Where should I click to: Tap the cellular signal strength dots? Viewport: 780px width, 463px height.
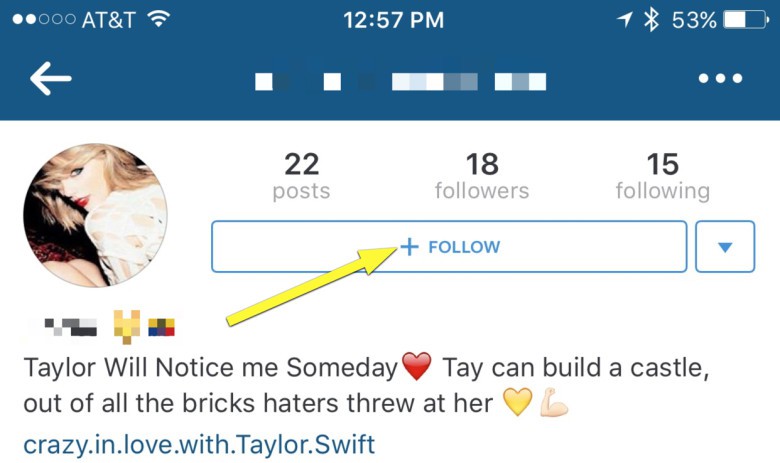(44, 19)
